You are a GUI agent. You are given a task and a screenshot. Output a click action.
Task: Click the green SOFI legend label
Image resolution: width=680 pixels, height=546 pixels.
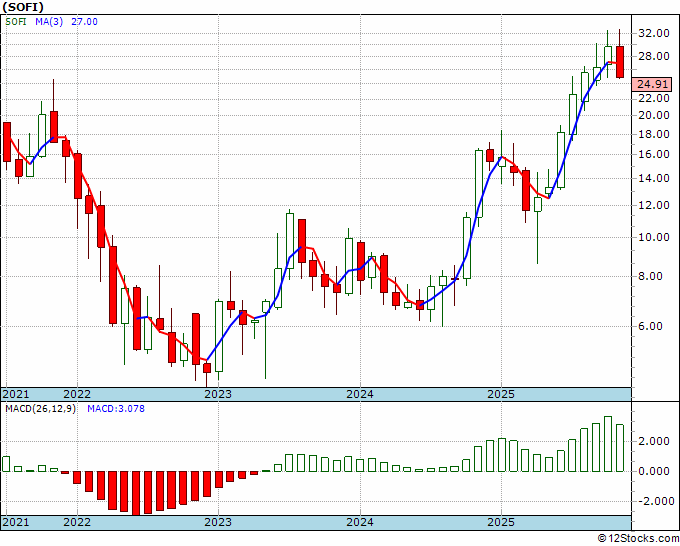pos(16,21)
